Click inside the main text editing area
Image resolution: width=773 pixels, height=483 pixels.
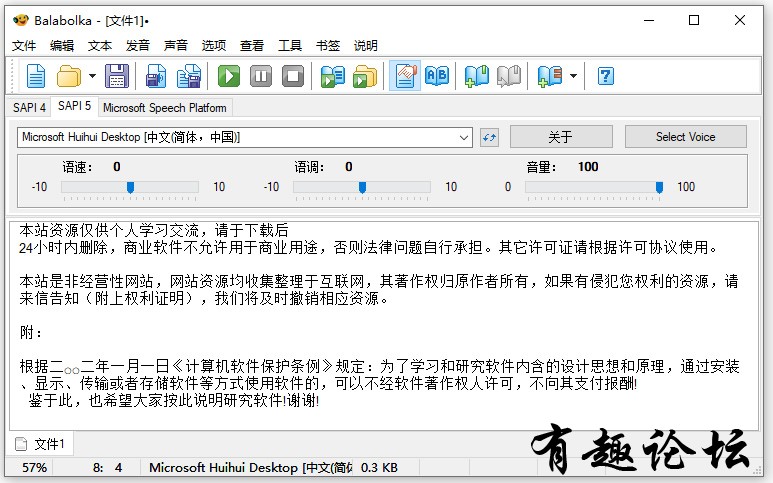[384, 325]
